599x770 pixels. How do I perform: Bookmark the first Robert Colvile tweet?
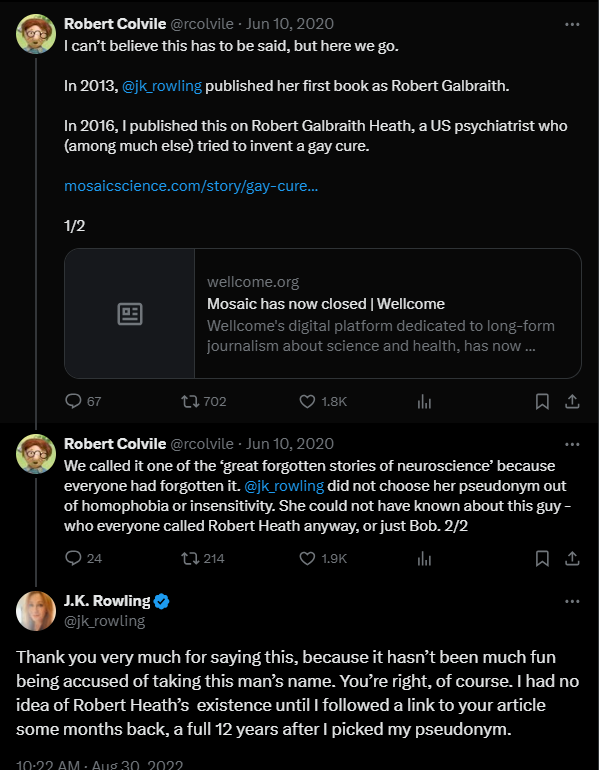tap(542, 402)
